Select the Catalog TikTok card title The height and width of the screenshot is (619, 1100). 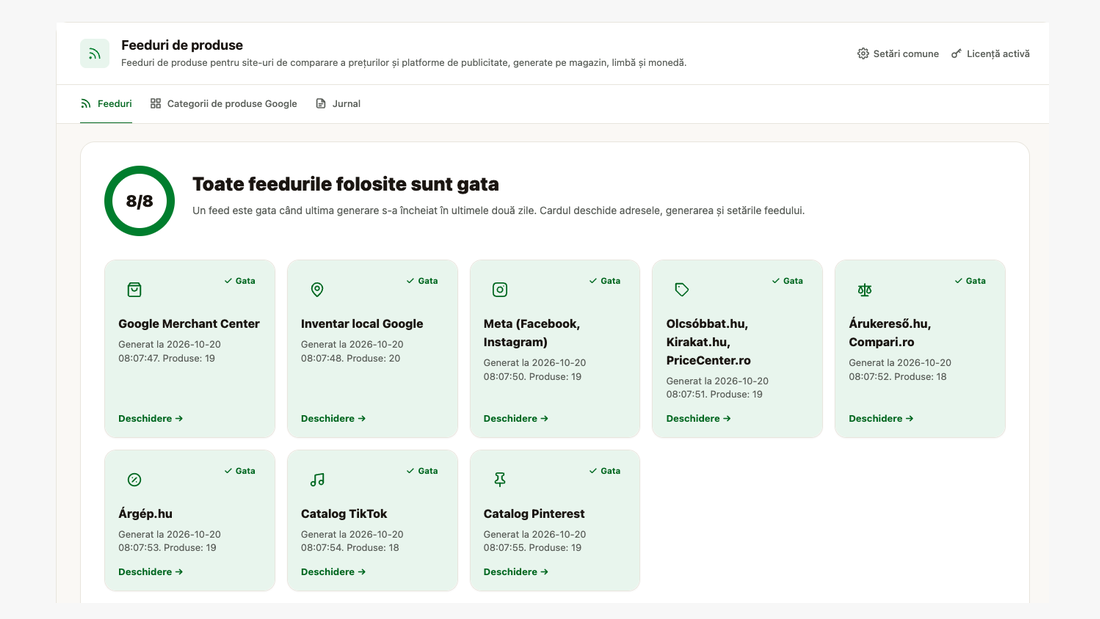344,514
